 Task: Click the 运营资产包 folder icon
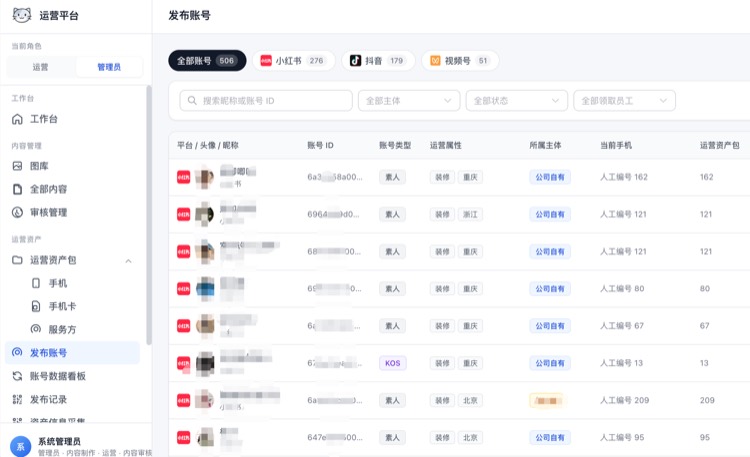[x=17, y=260]
